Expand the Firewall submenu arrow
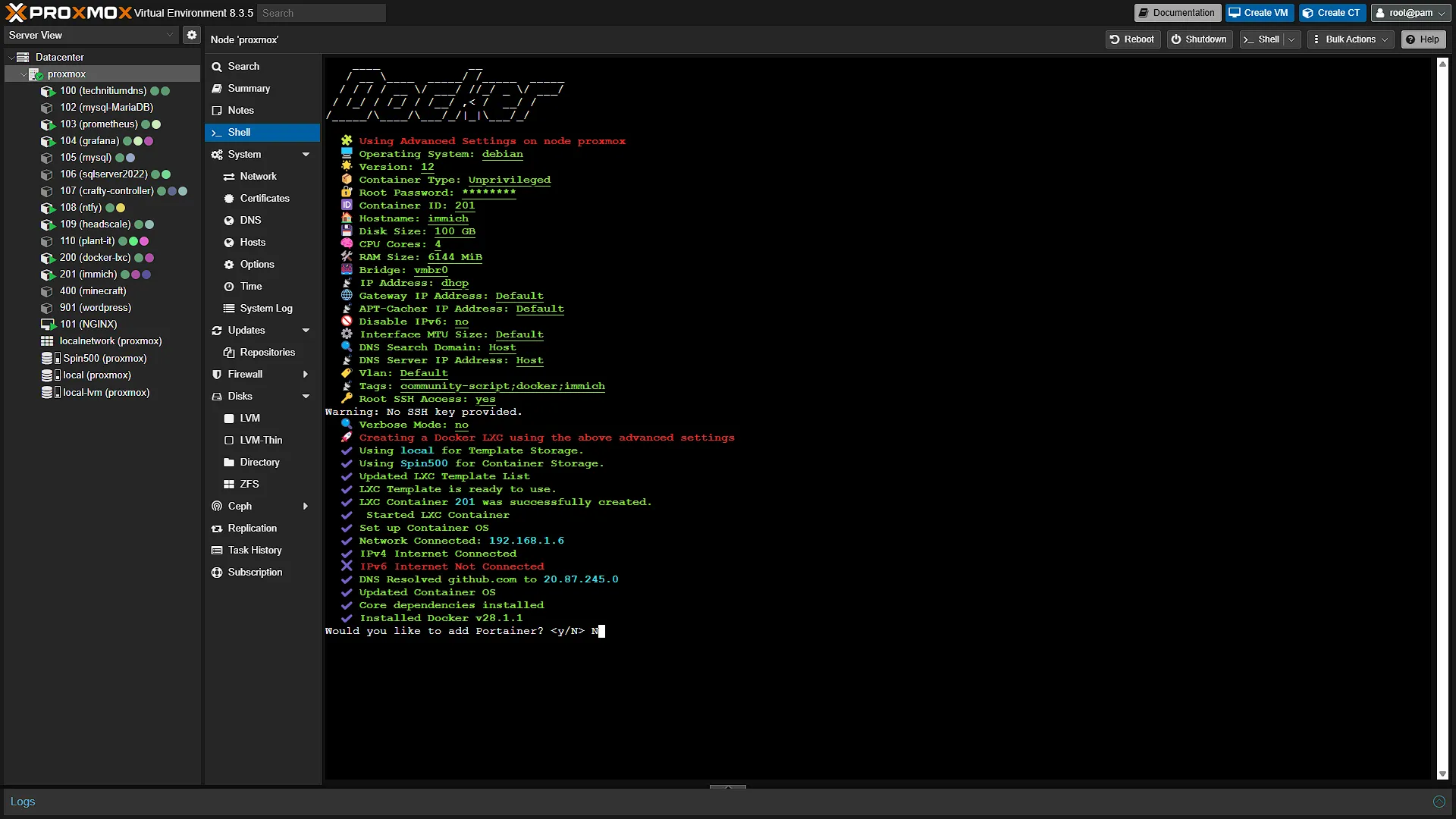Screen dimensions: 1456x819 click(x=306, y=375)
